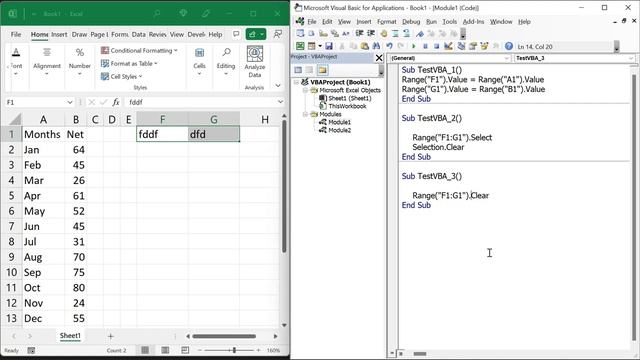Switch to Page Layout view in status bar
This screenshot has height=360, width=640.
tap(165, 350)
